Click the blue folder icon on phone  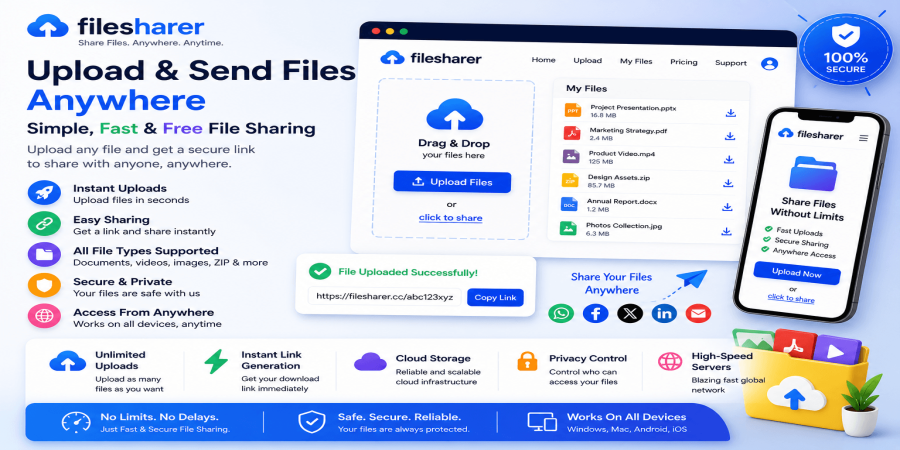(x=812, y=173)
